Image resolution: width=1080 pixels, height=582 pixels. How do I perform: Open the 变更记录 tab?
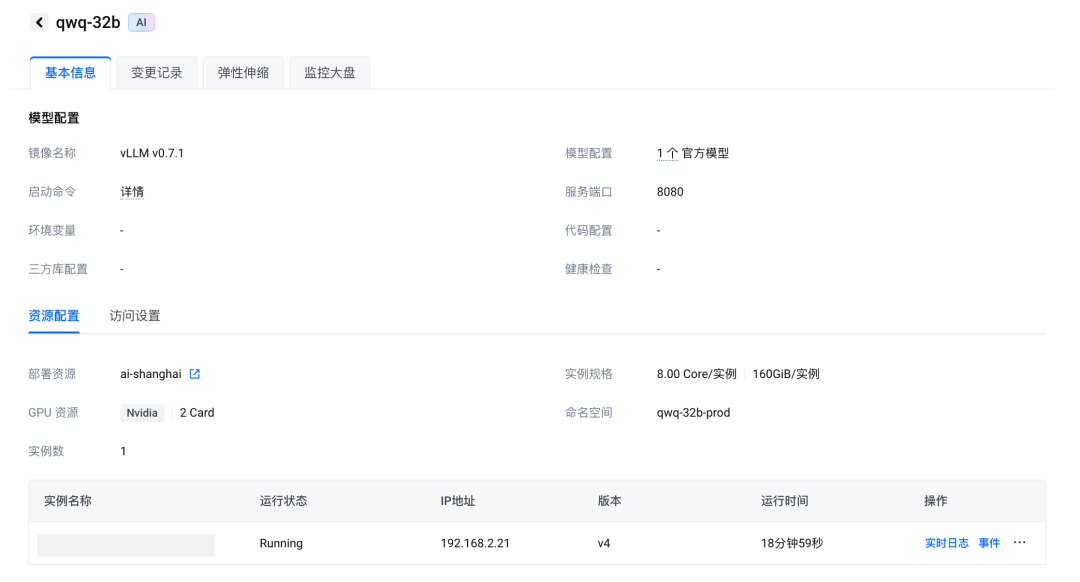(157, 73)
